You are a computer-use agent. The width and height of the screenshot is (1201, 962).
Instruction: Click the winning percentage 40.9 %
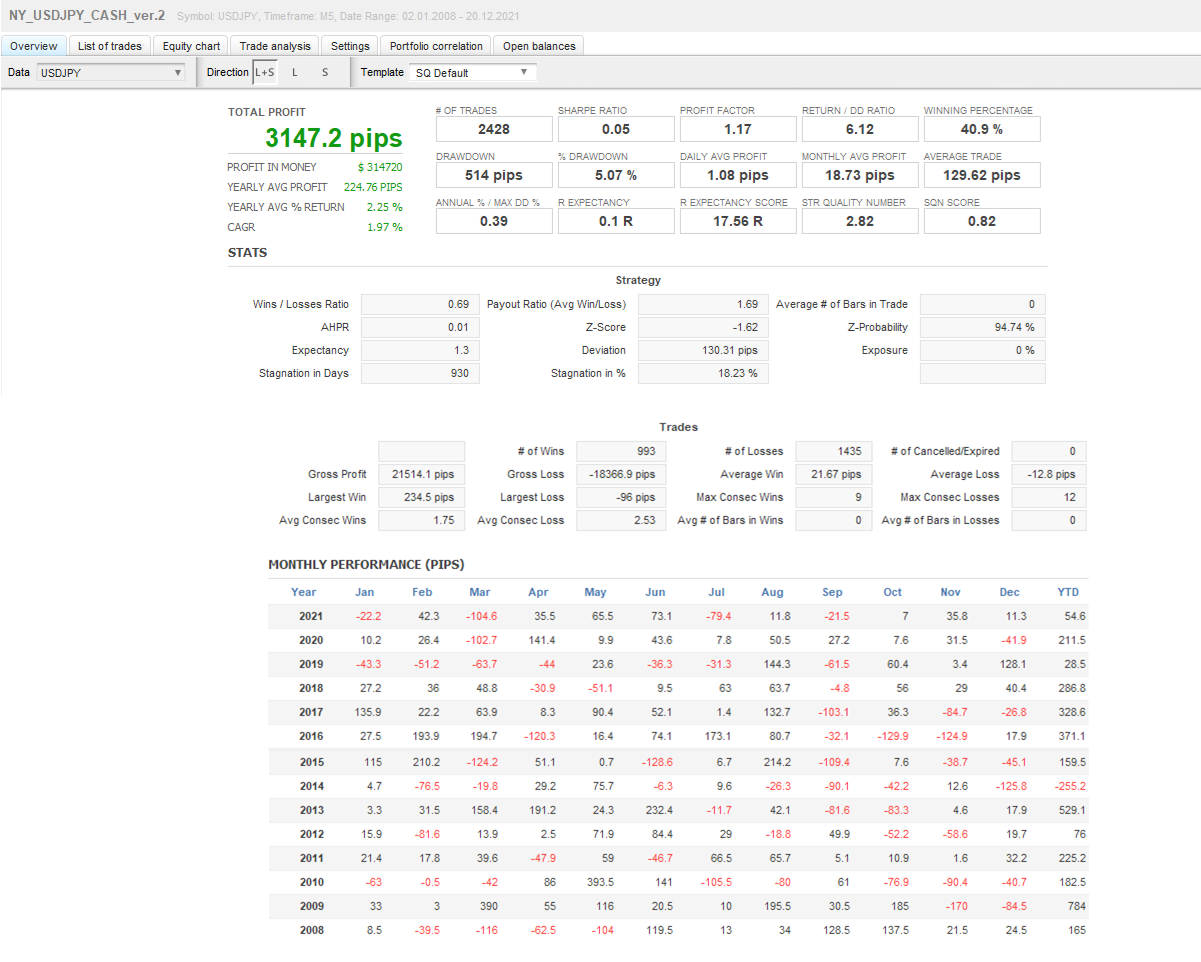pos(982,129)
